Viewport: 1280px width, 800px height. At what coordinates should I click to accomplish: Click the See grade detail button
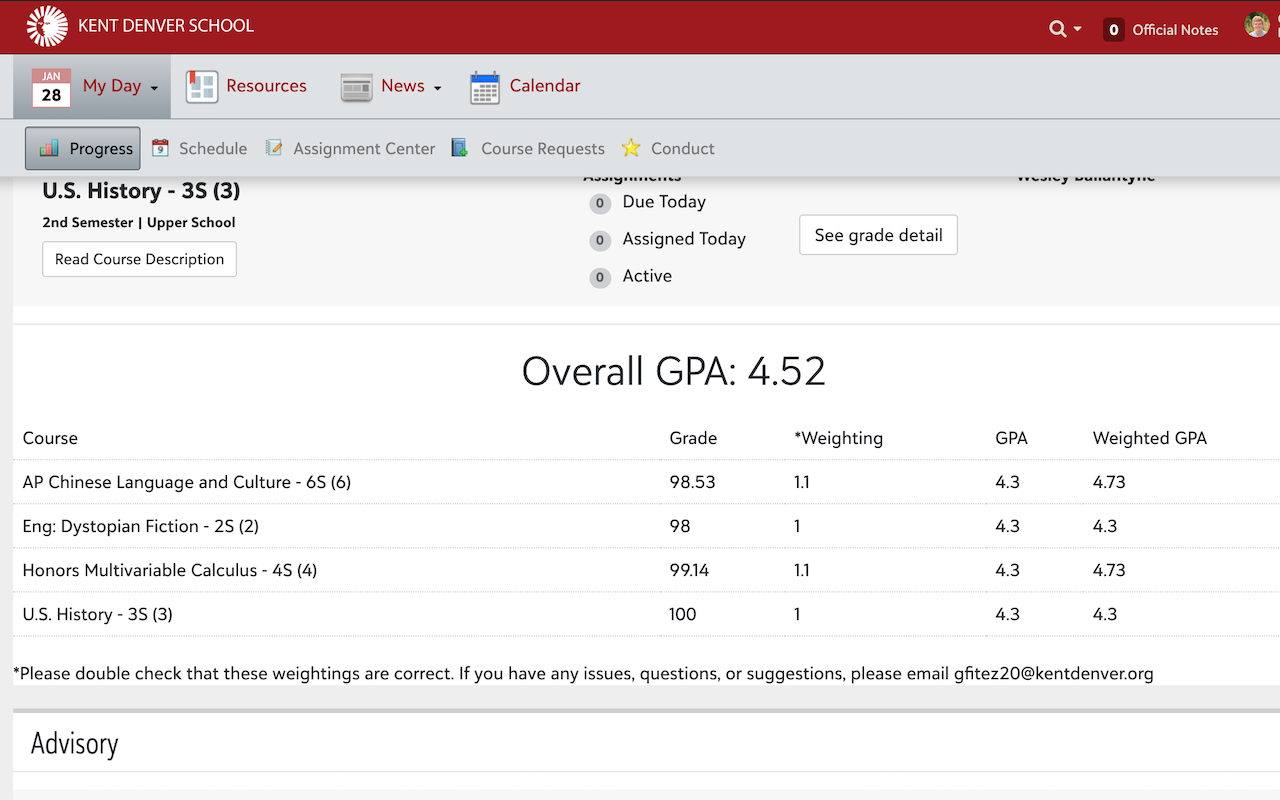(x=878, y=235)
